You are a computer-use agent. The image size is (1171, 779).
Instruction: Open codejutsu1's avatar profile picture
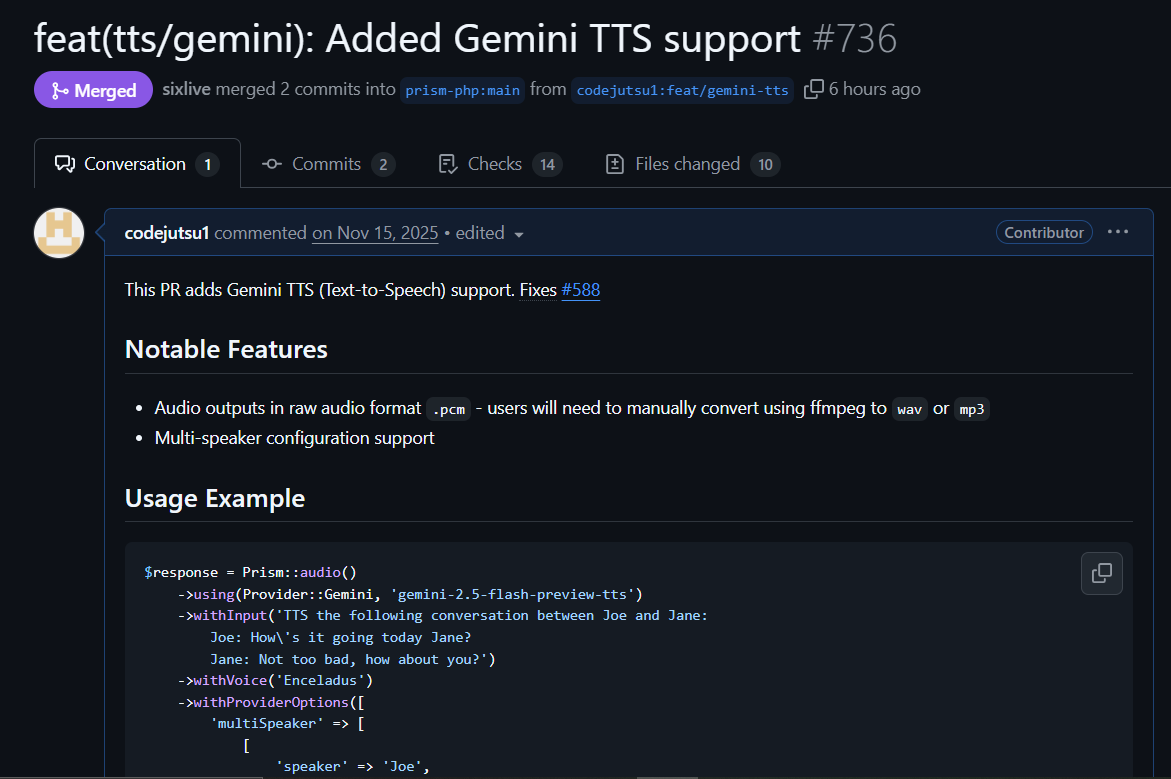pyautogui.click(x=59, y=233)
